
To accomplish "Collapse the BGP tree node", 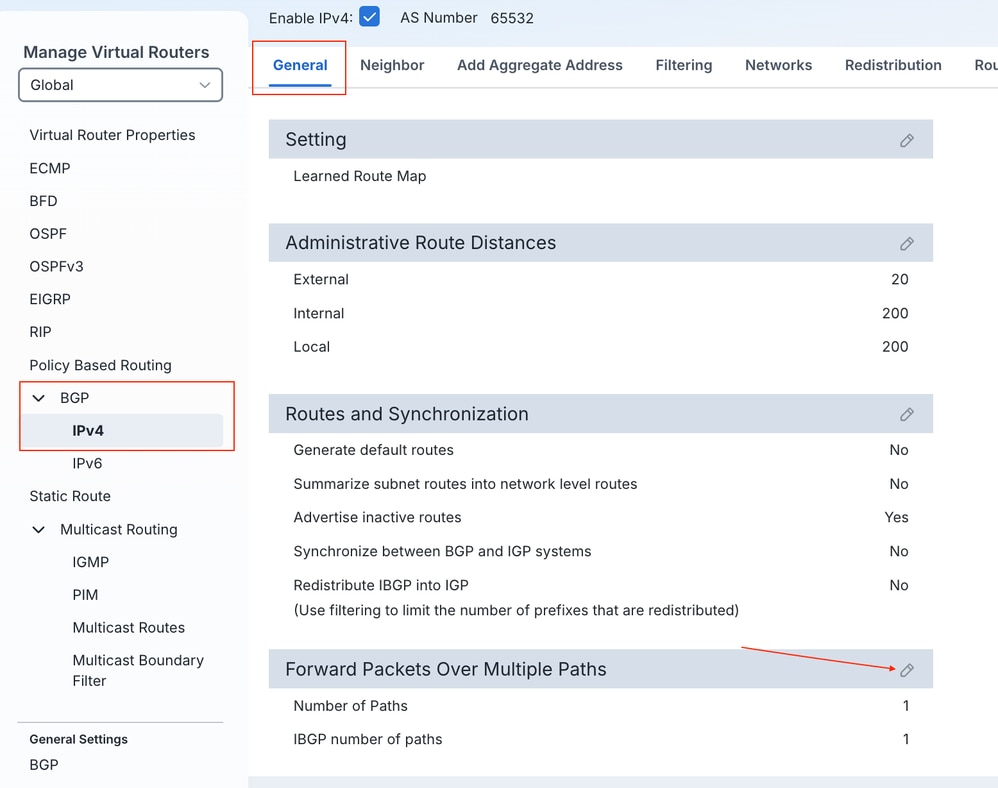I will pos(39,398).
